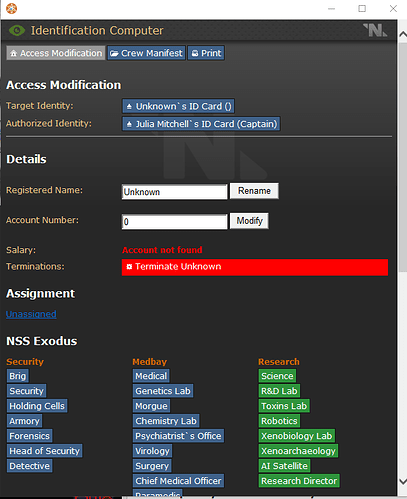Click the Unassigned assignment link
Image resolution: width=407 pixels, height=499 pixels.
[x=31, y=314]
